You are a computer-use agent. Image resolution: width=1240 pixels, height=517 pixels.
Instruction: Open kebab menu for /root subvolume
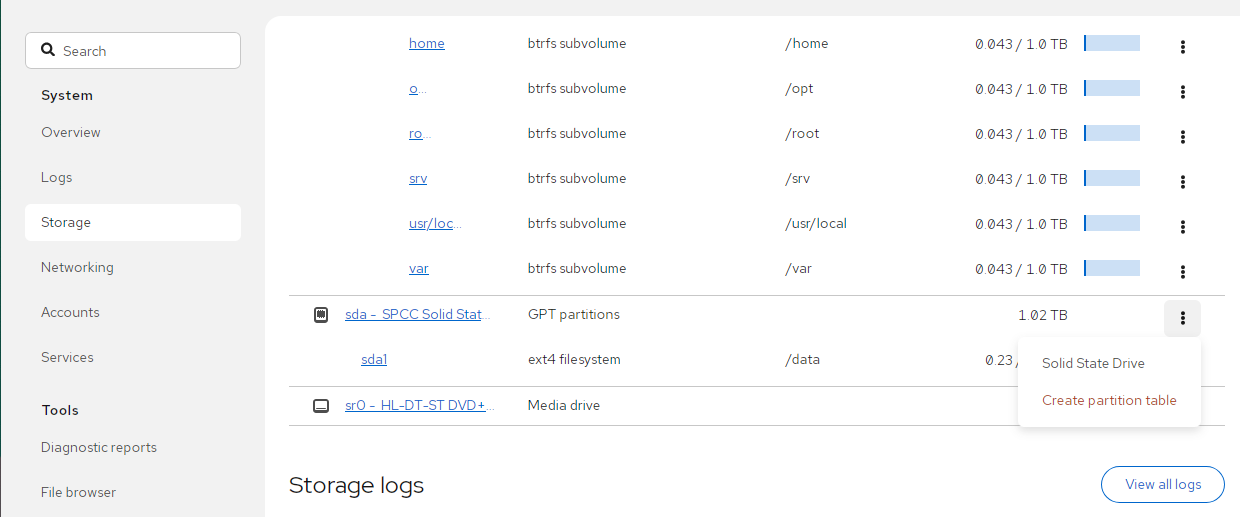(1182, 137)
